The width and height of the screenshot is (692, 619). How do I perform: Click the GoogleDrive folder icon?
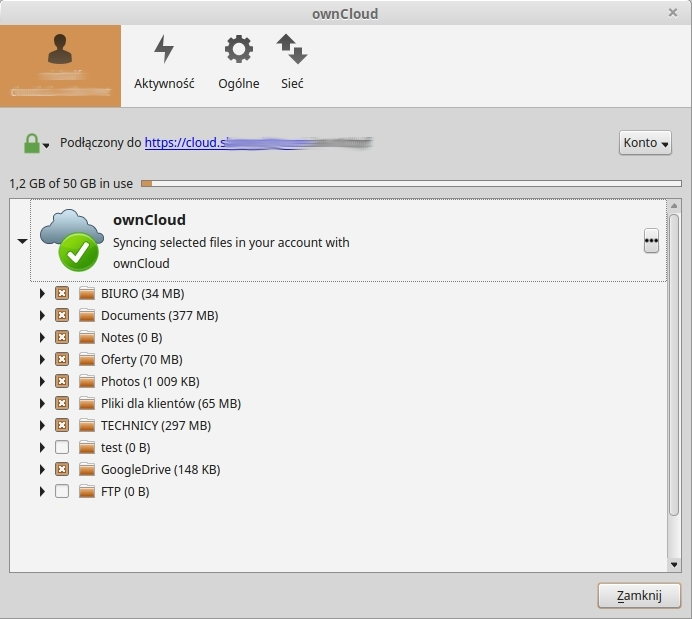coord(87,469)
